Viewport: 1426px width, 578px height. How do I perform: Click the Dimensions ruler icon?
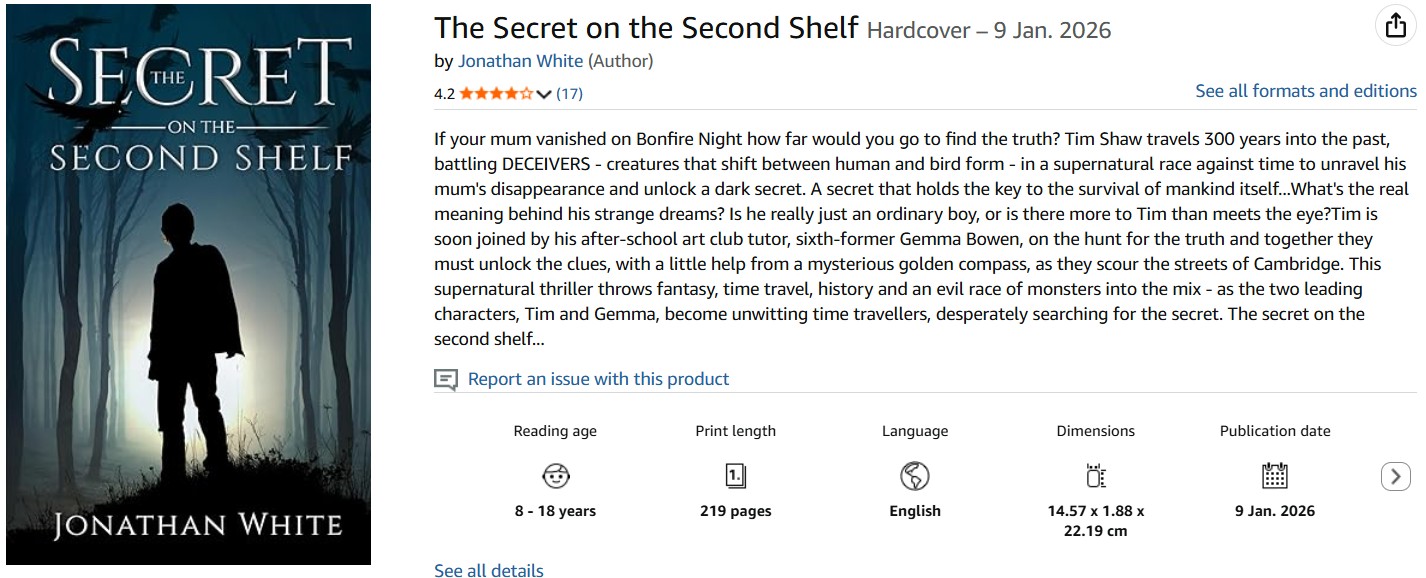click(1096, 476)
